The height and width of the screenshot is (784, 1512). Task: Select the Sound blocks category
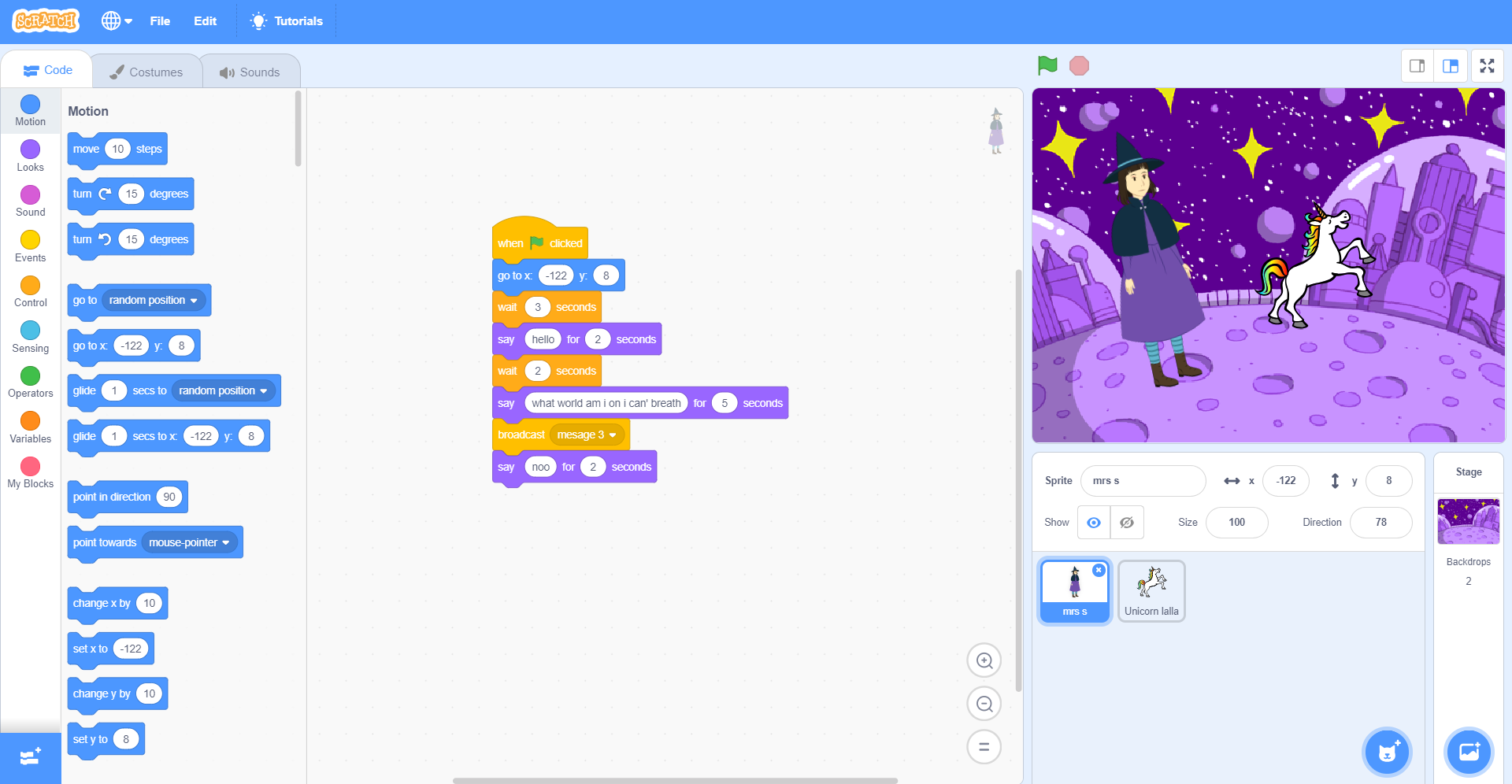[30, 201]
